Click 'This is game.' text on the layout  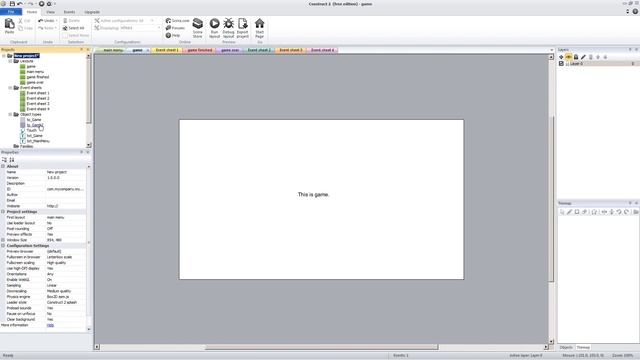(x=313, y=195)
